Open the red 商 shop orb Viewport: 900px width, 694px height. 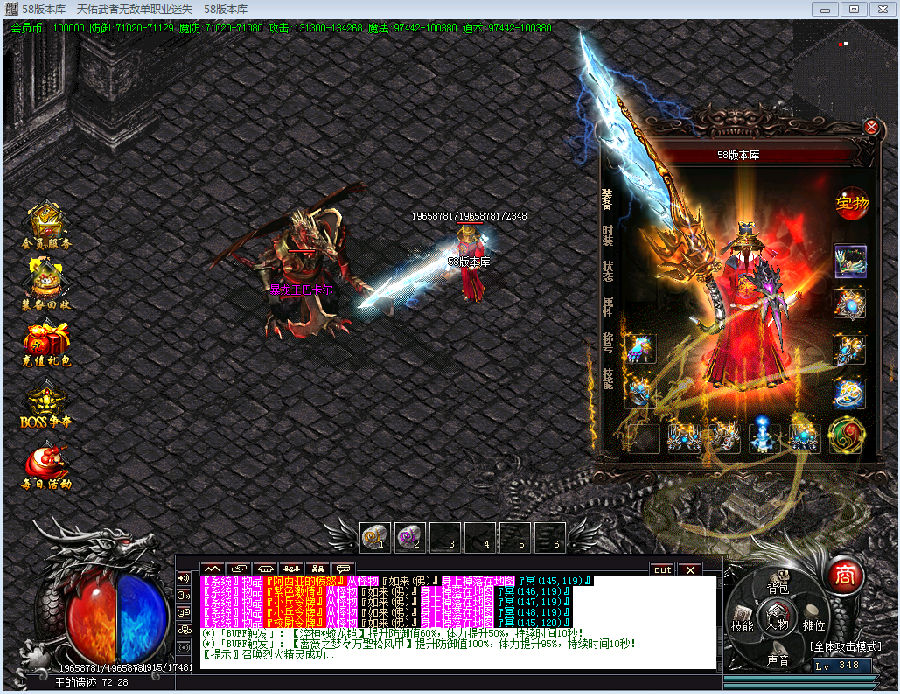[845, 575]
